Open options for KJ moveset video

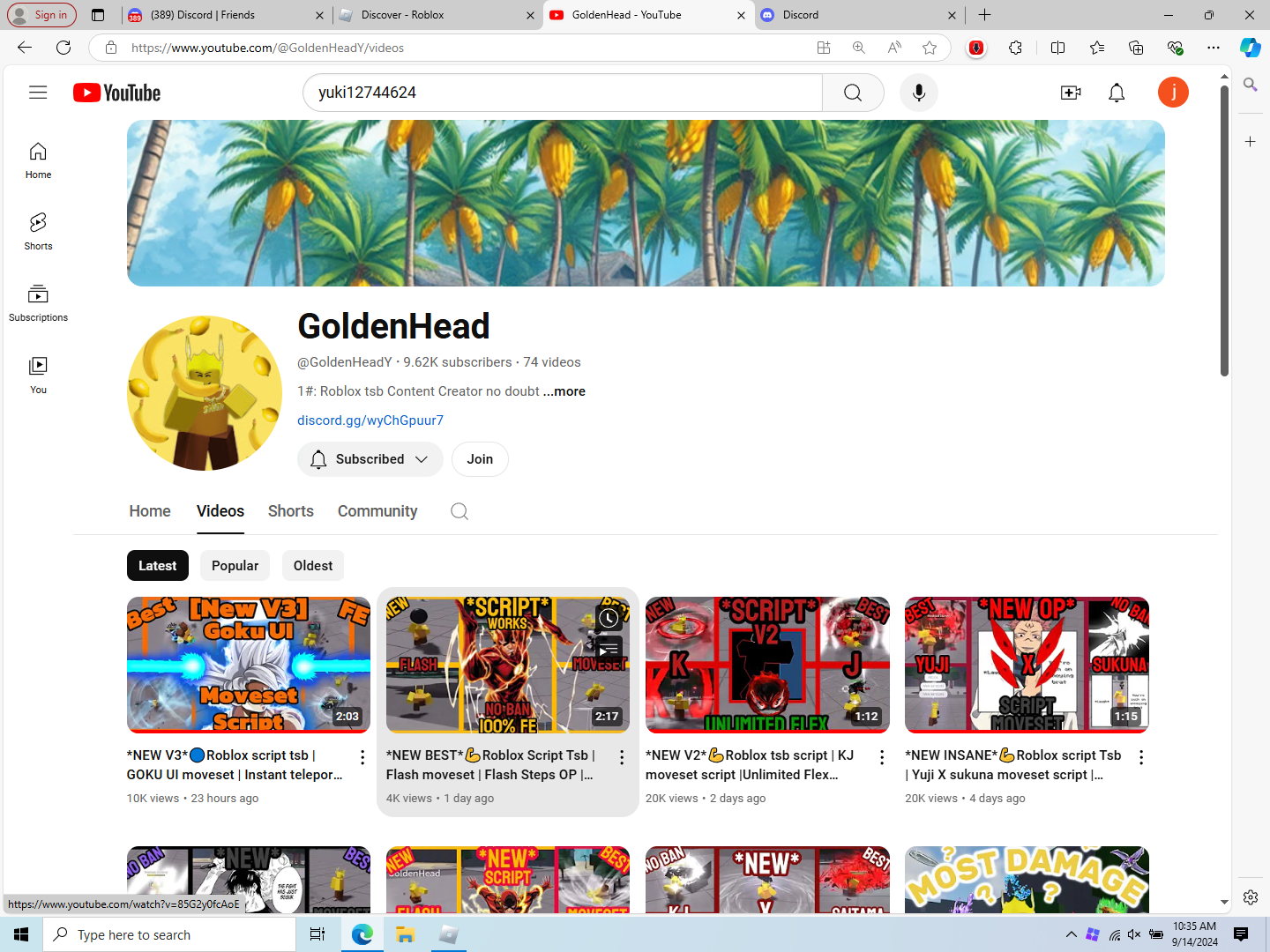coord(881,757)
